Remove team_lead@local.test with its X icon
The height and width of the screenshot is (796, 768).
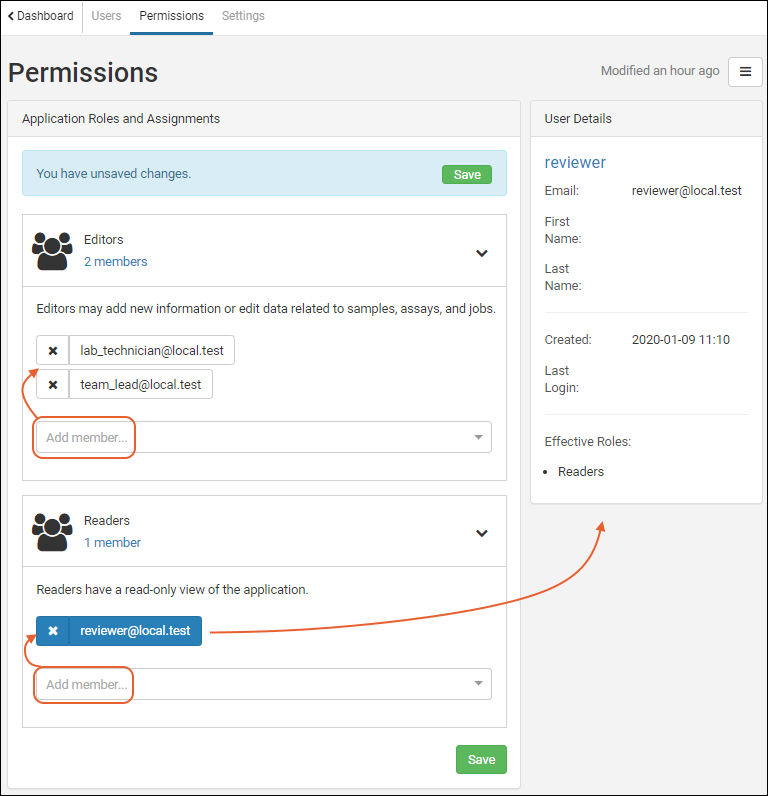[53, 384]
